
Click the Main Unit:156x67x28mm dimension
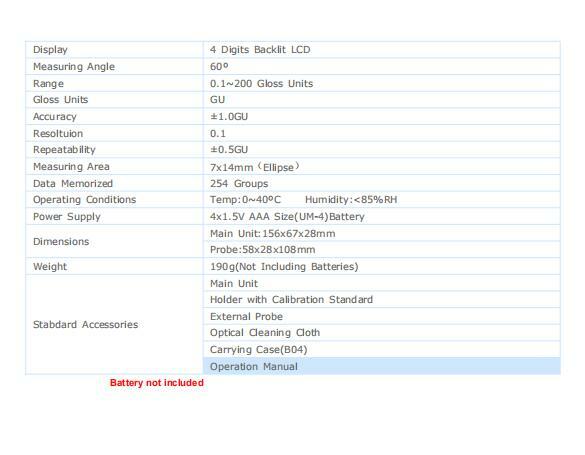[x=273, y=233]
